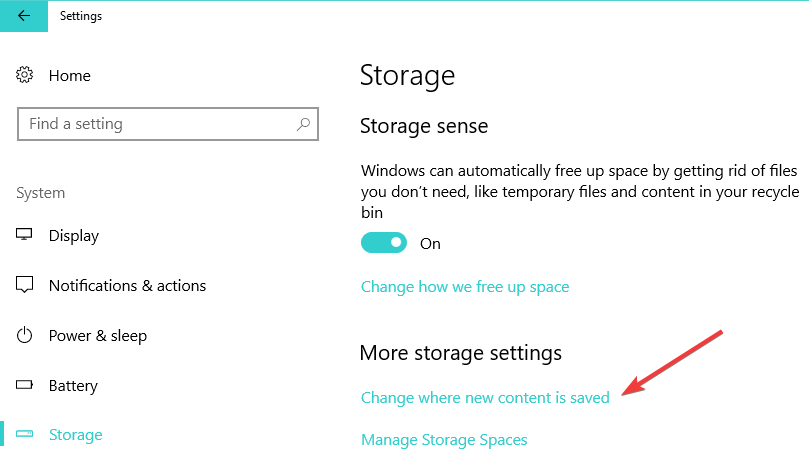This screenshot has width=809, height=467.
Task: Go to Display settings
Action: point(74,236)
